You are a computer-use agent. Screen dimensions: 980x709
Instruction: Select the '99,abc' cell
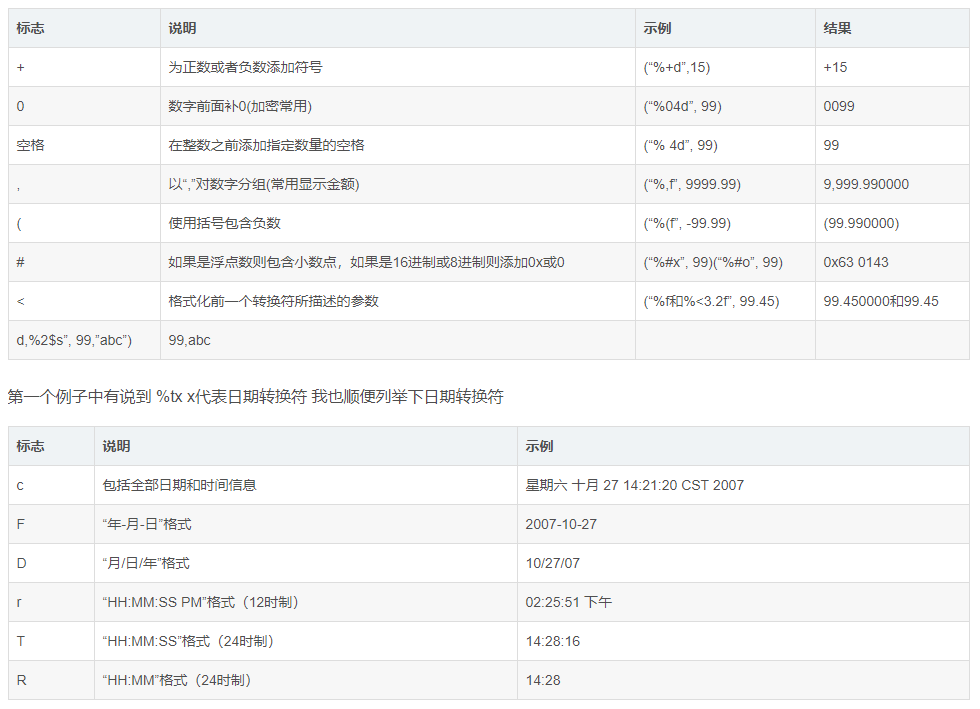coord(189,340)
